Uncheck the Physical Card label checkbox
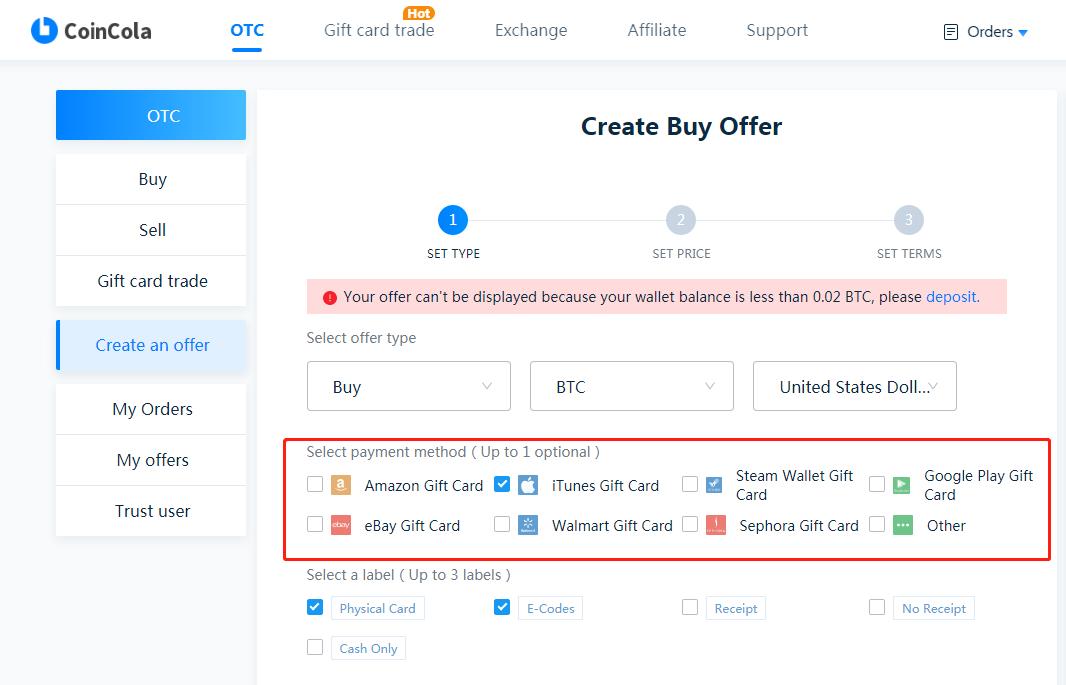 315,607
